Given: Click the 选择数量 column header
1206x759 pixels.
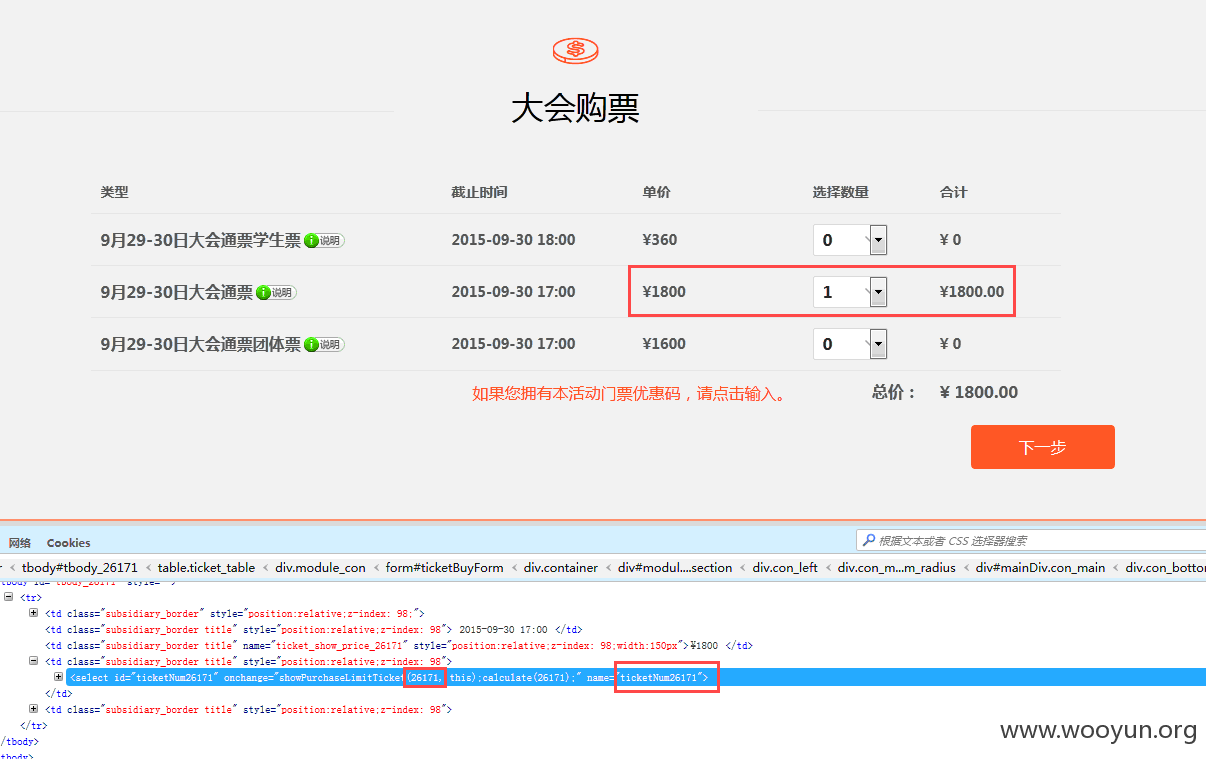Looking at the screenshot, I should [840, 192].
